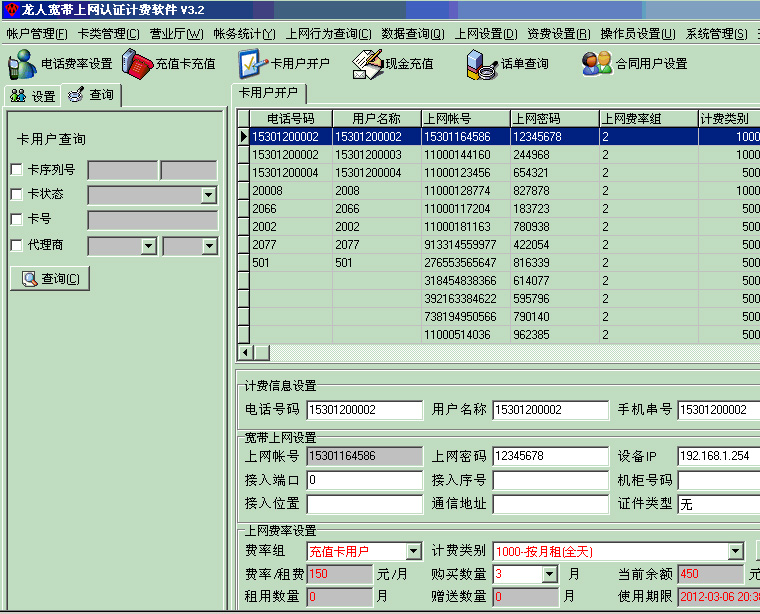
Task: Open 电话费率设置 phone icon
Action: pyautogui.click(x=22, y=64)
